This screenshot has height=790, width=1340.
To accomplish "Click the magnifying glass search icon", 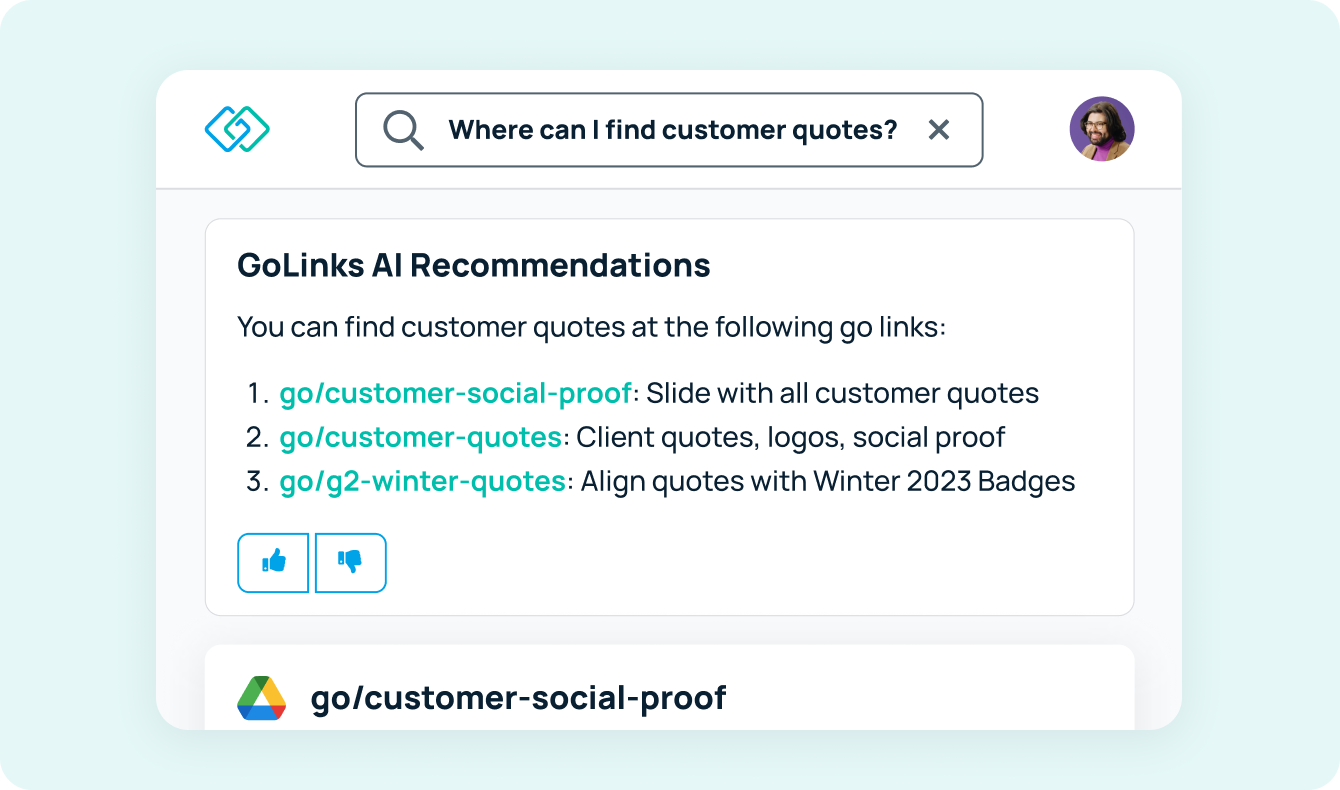I will point(404,130).
